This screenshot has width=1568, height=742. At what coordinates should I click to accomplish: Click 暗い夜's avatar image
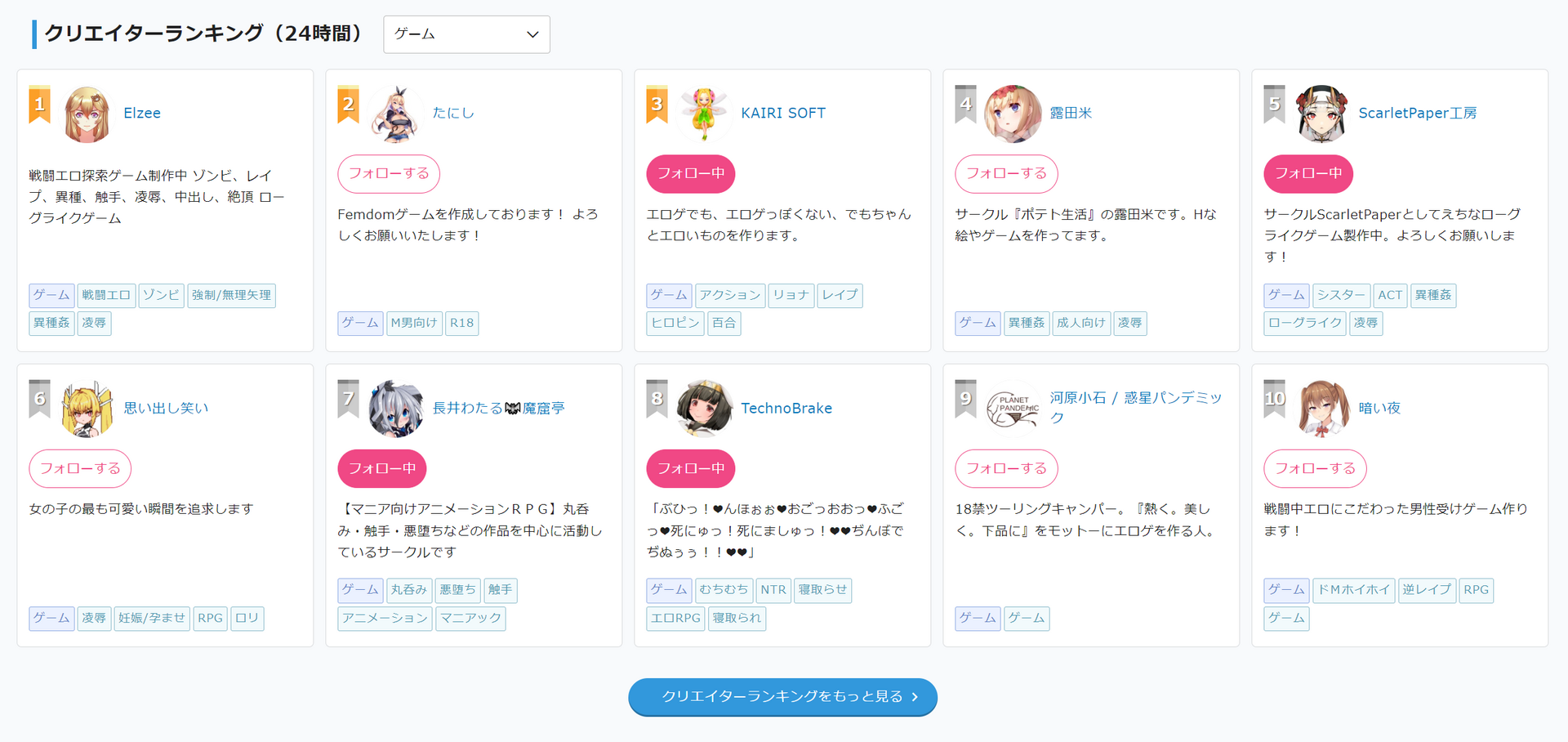point(1323,409)
